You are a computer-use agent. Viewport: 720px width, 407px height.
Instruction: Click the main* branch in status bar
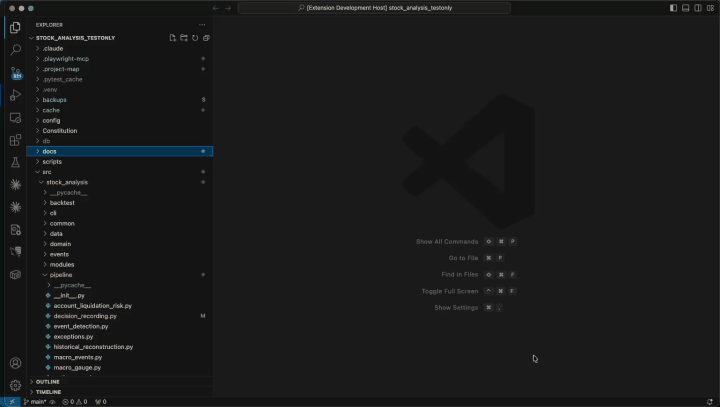tap(35, 402)
